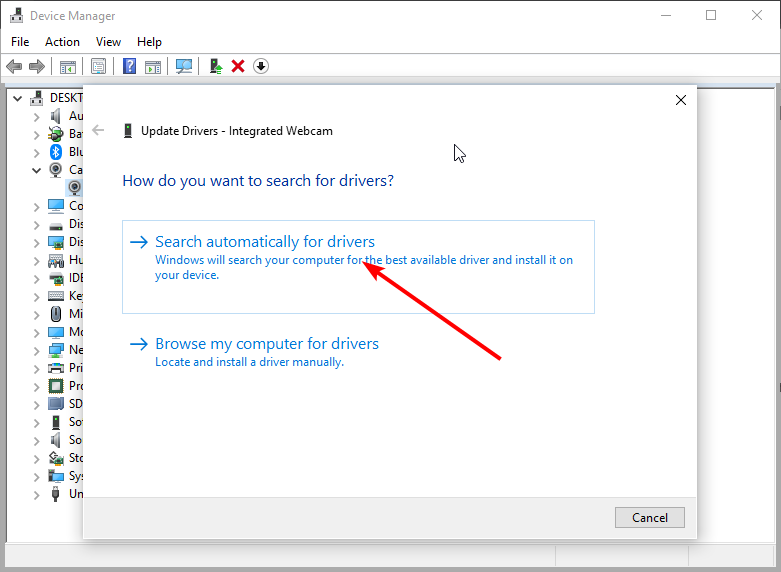This screenshot has width=781, height=572.
Task: Close the Update Drivers dialog with X
Action: click(x=681, y=100)
